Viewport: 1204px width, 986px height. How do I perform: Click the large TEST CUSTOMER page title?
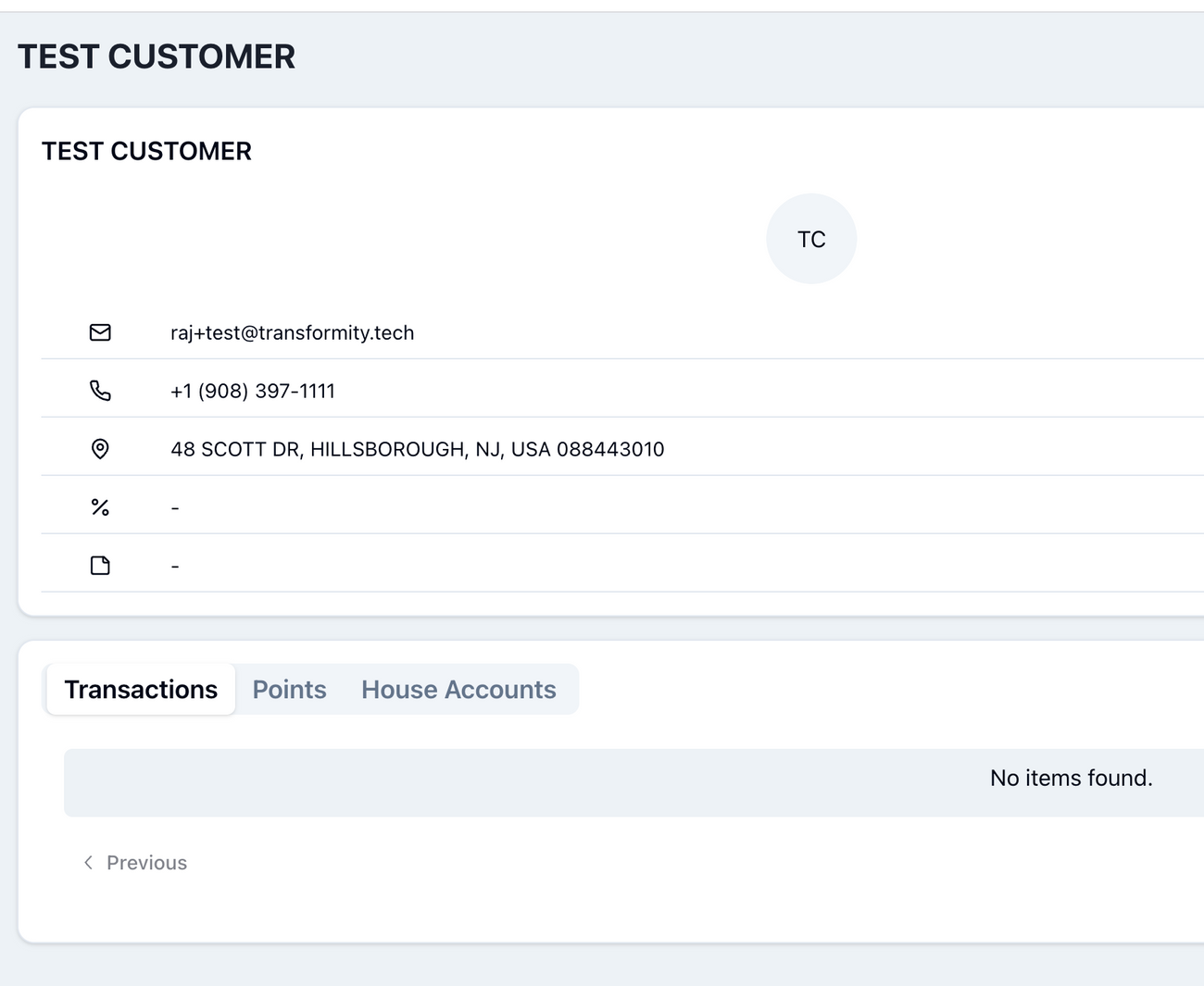(157, 56)
